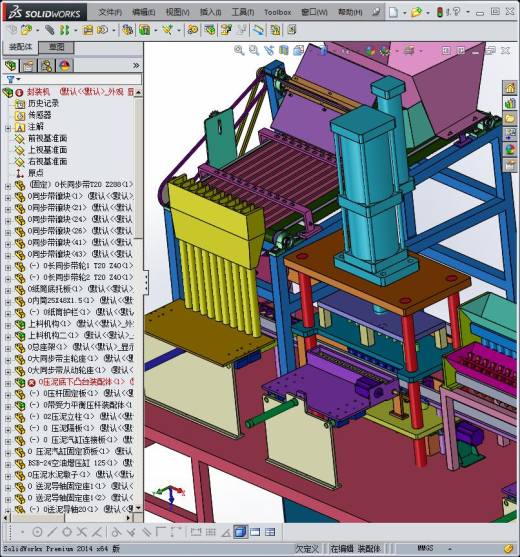
Task: Click the Instant3D toolbar icon
Action: pyautogui.click(x=258, y=30)
